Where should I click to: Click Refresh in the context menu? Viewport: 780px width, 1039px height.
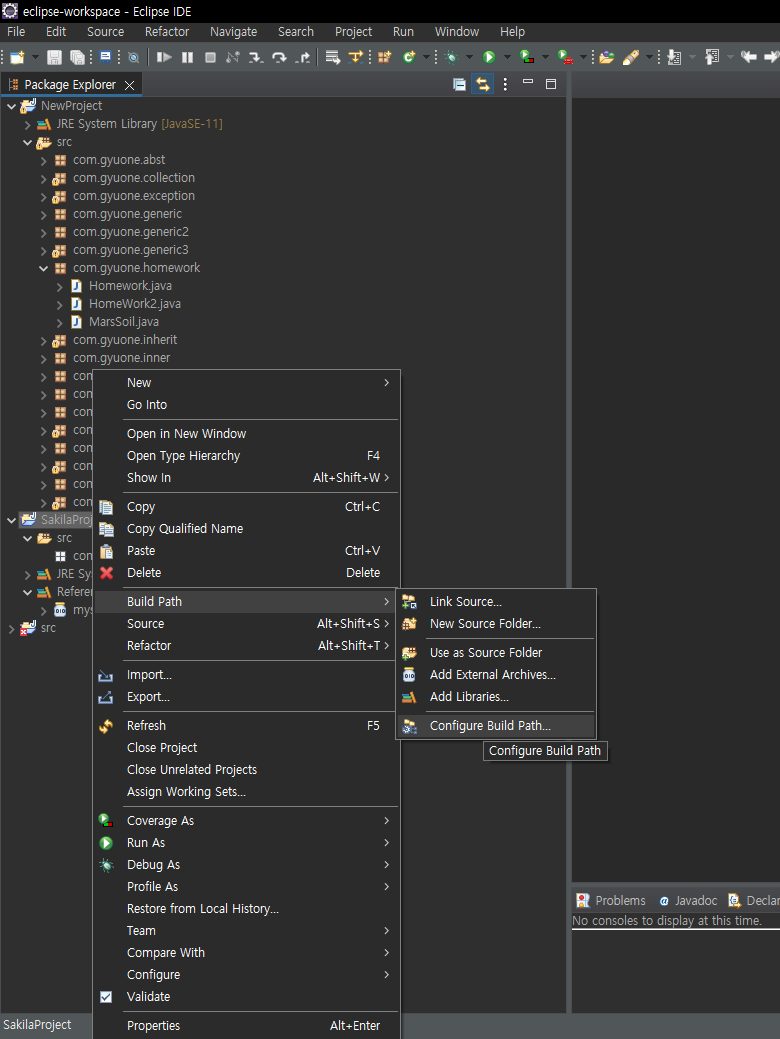point(247,726)
